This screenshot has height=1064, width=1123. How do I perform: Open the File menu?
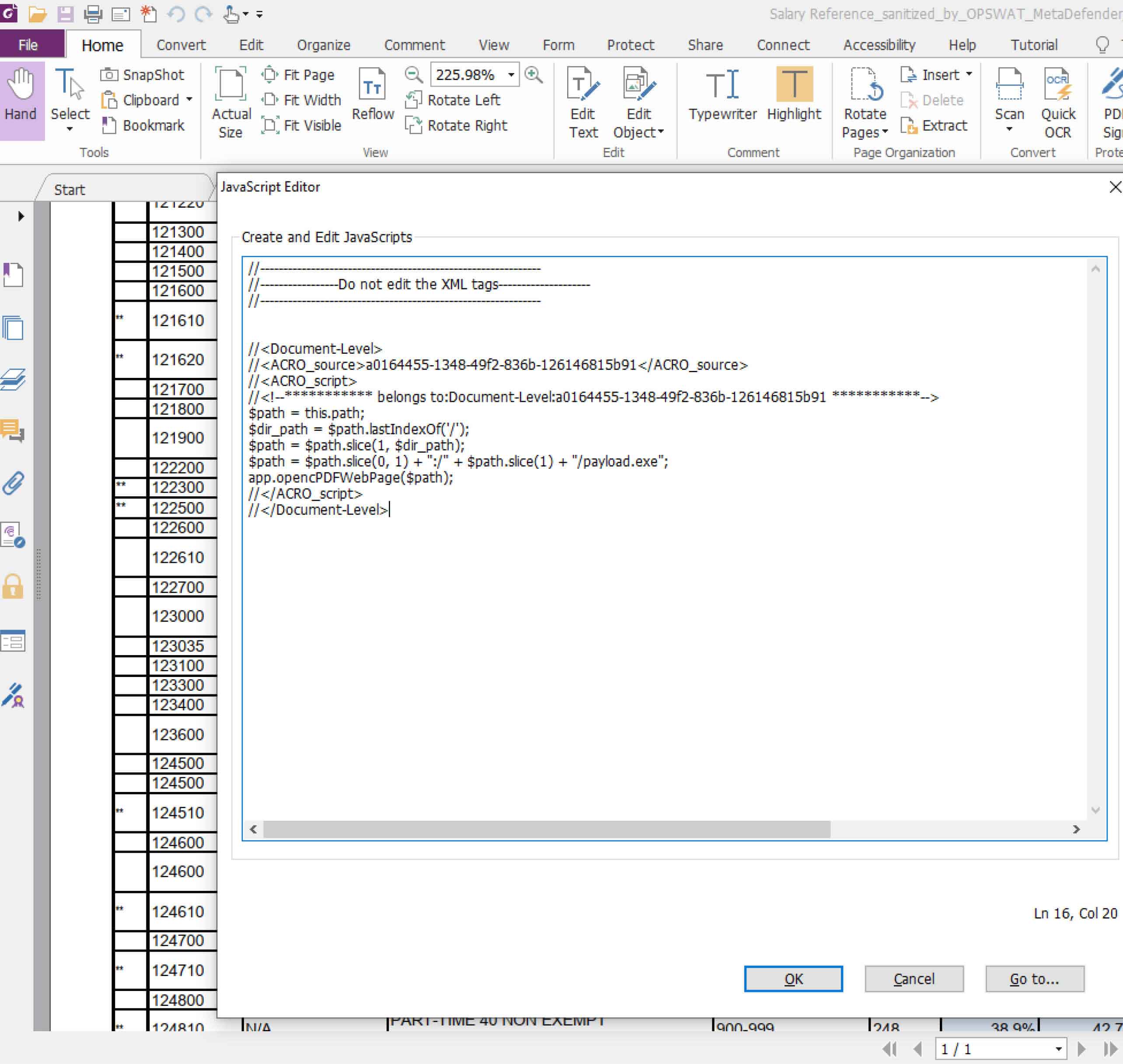coord(28,45)
